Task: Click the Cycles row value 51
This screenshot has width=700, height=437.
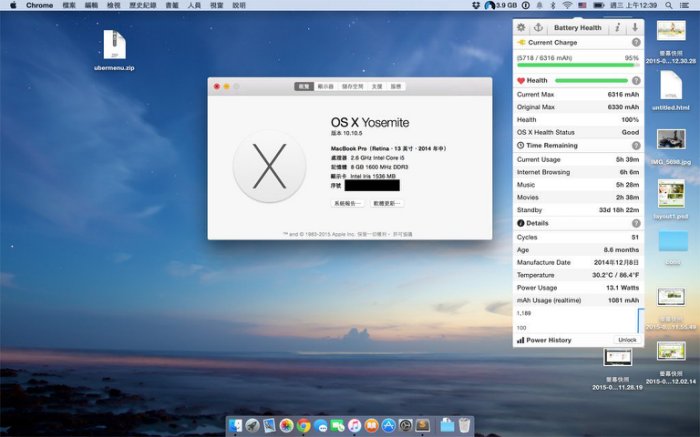Action: pyautogui.click(x=635, y=237)
